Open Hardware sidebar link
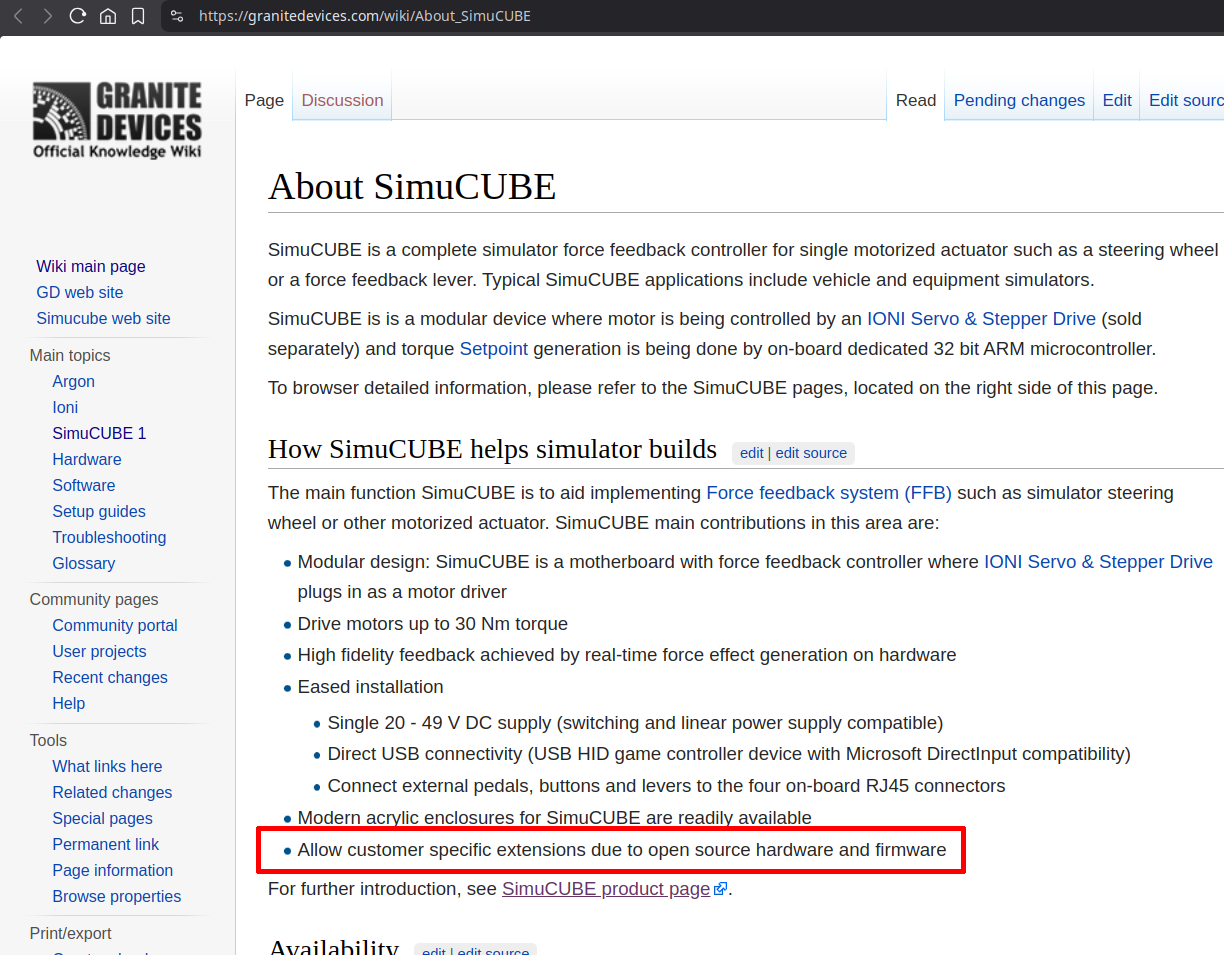Viewport: 1224px width, 955px height. click(x=87, y=459)
